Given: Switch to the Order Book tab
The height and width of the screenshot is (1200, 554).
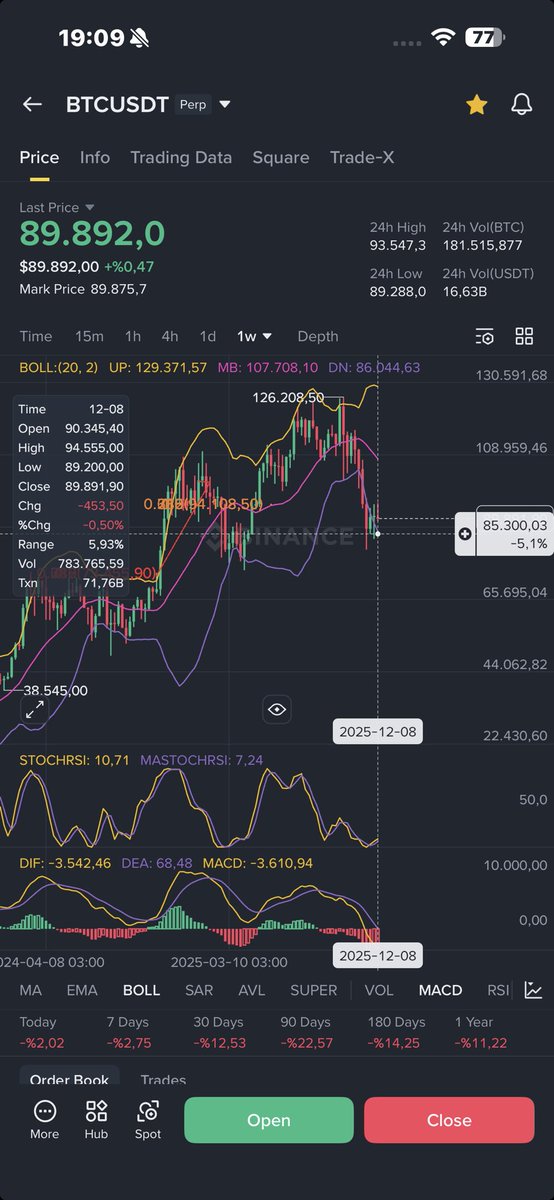Looking at the screenshot, I should 69,1080.
